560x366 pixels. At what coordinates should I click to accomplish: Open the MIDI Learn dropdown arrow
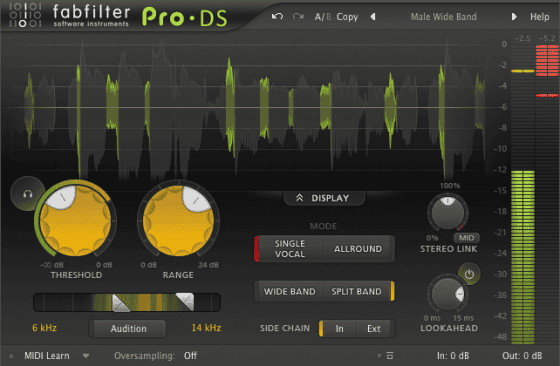coord(86,356)
